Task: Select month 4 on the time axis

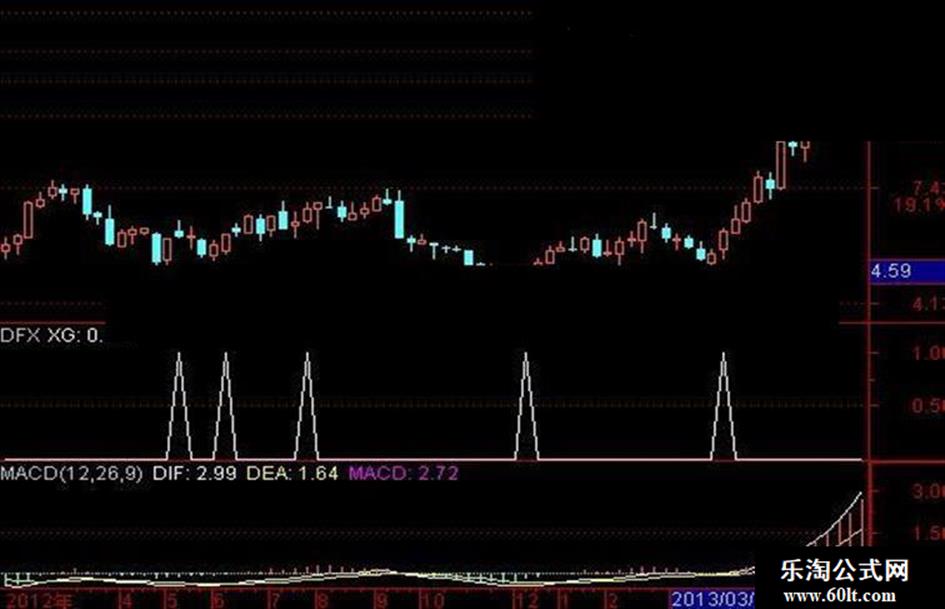Action: coord(125,600)
